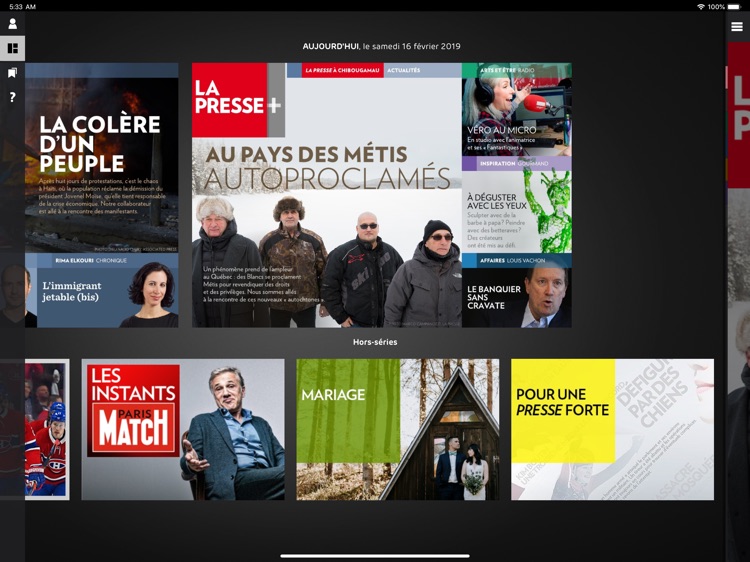Open the help question mark icon
This screenshot has width=750, height=562.
click(x=12, y=97)
